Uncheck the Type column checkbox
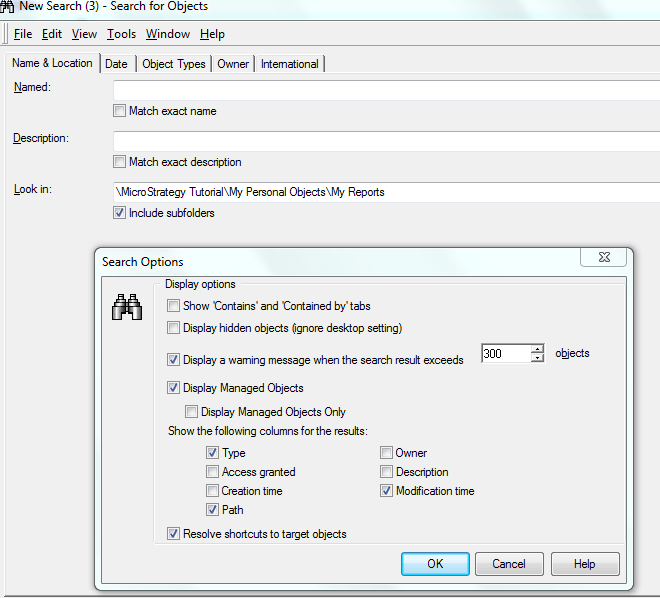 [212, 453]
